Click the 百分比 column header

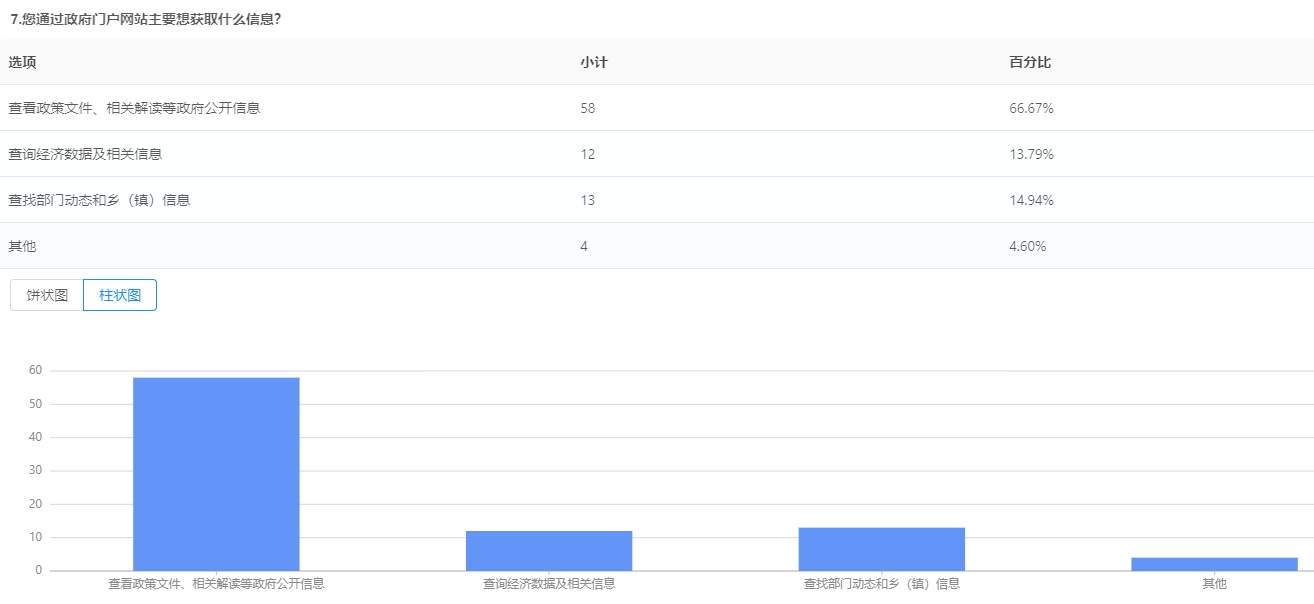pos(1030,62)
